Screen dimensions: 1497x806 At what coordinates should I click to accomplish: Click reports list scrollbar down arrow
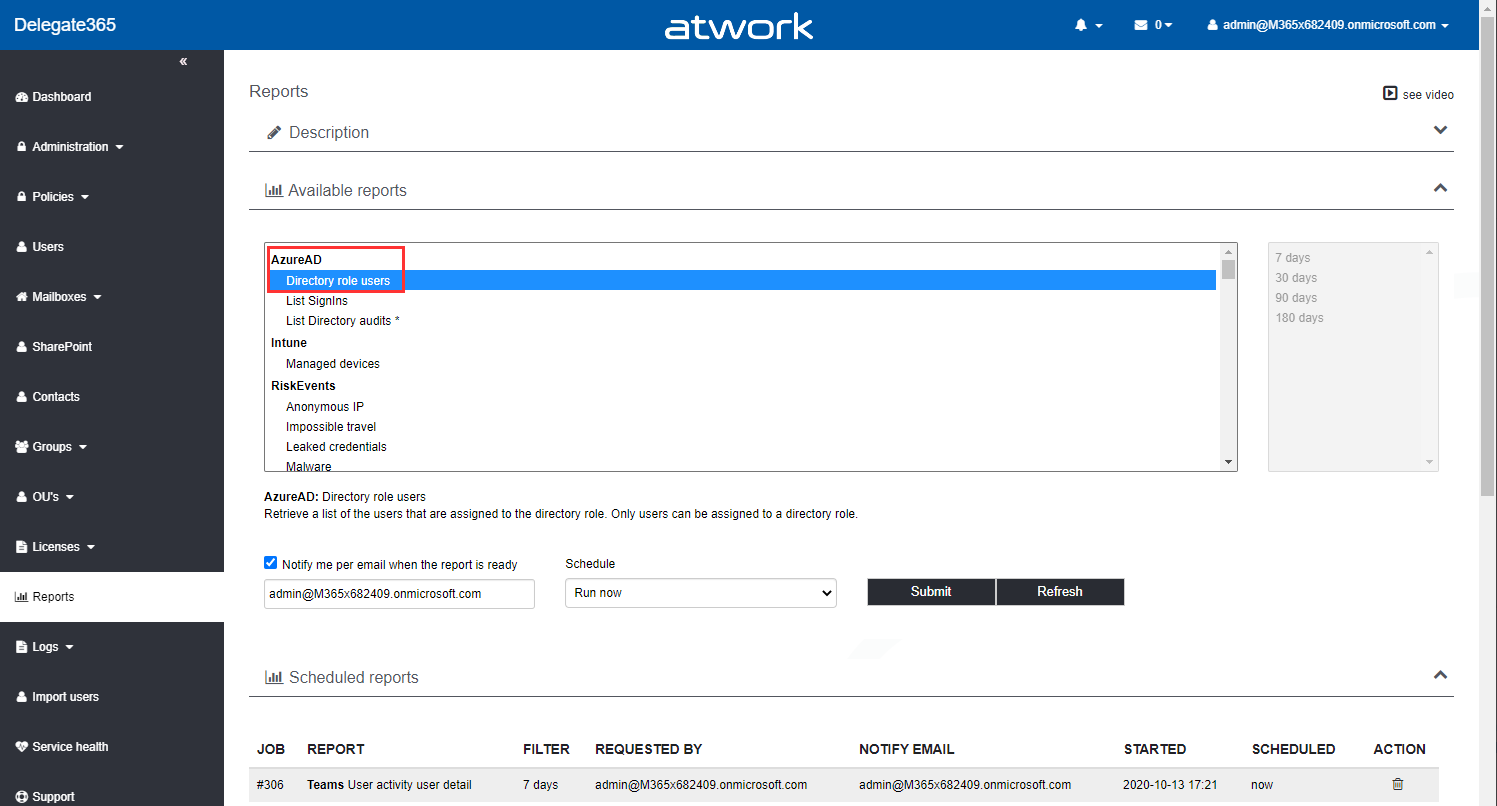(1229, 462)
